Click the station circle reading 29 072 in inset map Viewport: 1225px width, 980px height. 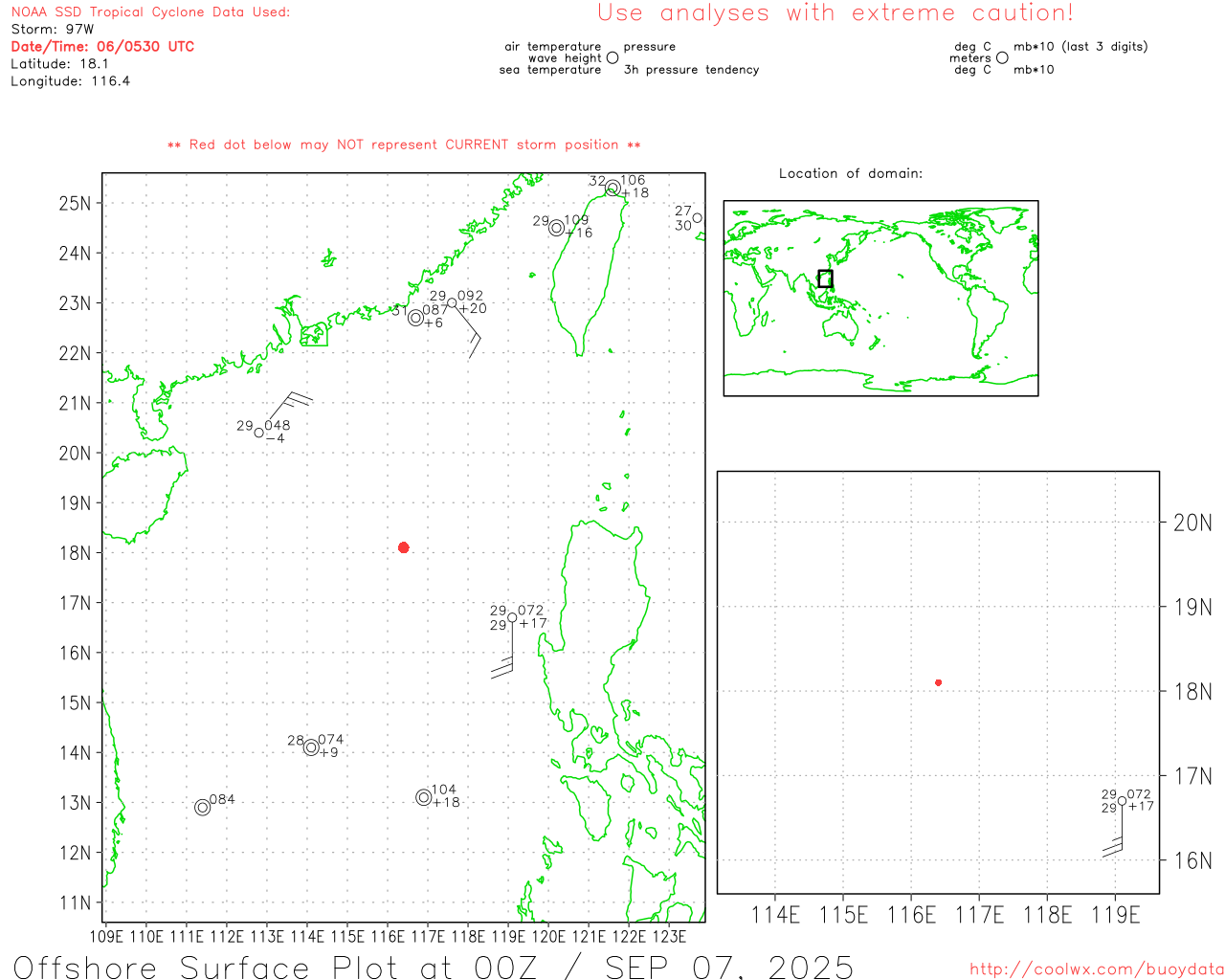(1123, 802)
